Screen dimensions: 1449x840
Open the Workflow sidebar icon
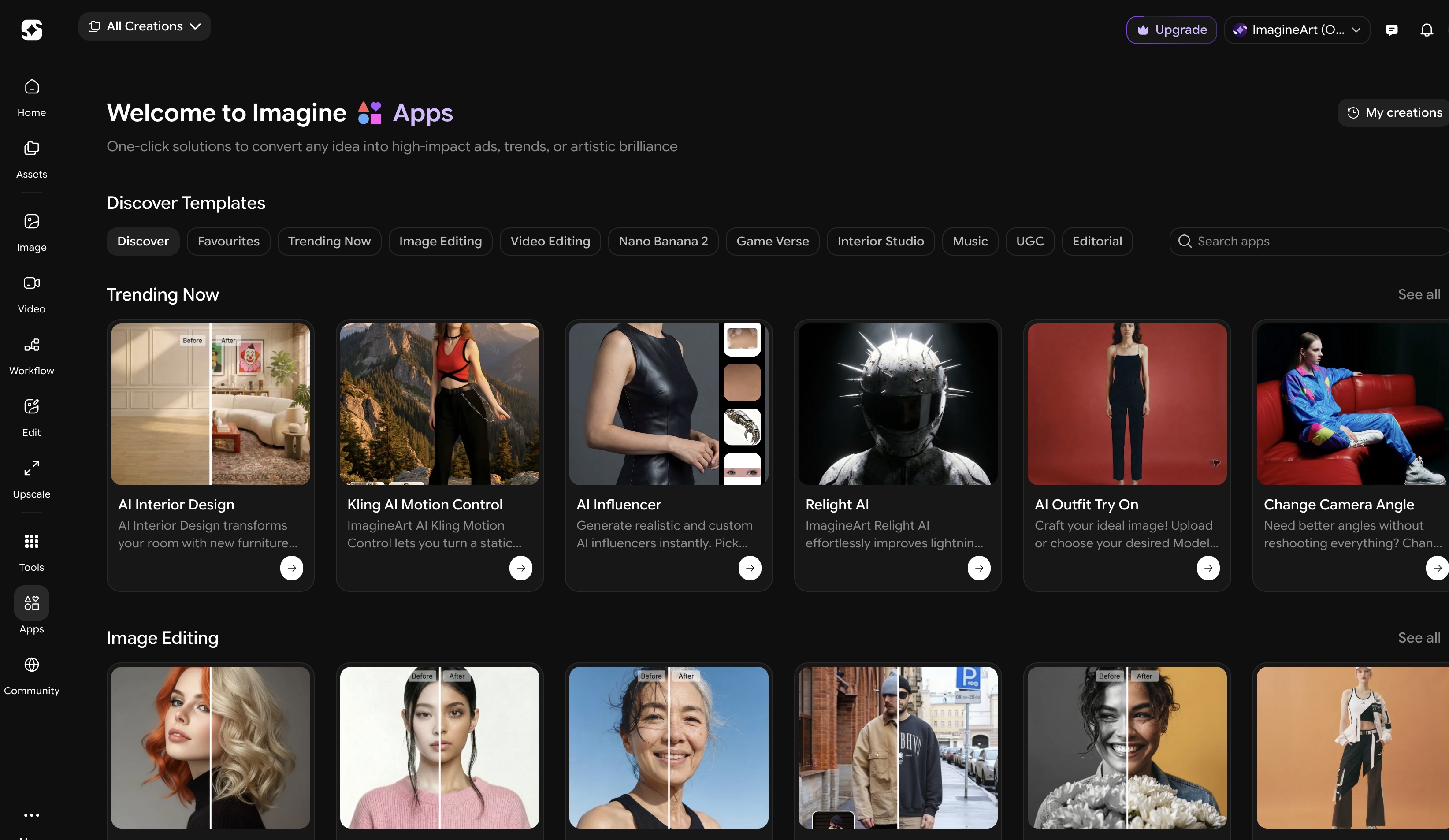[32, 345]
